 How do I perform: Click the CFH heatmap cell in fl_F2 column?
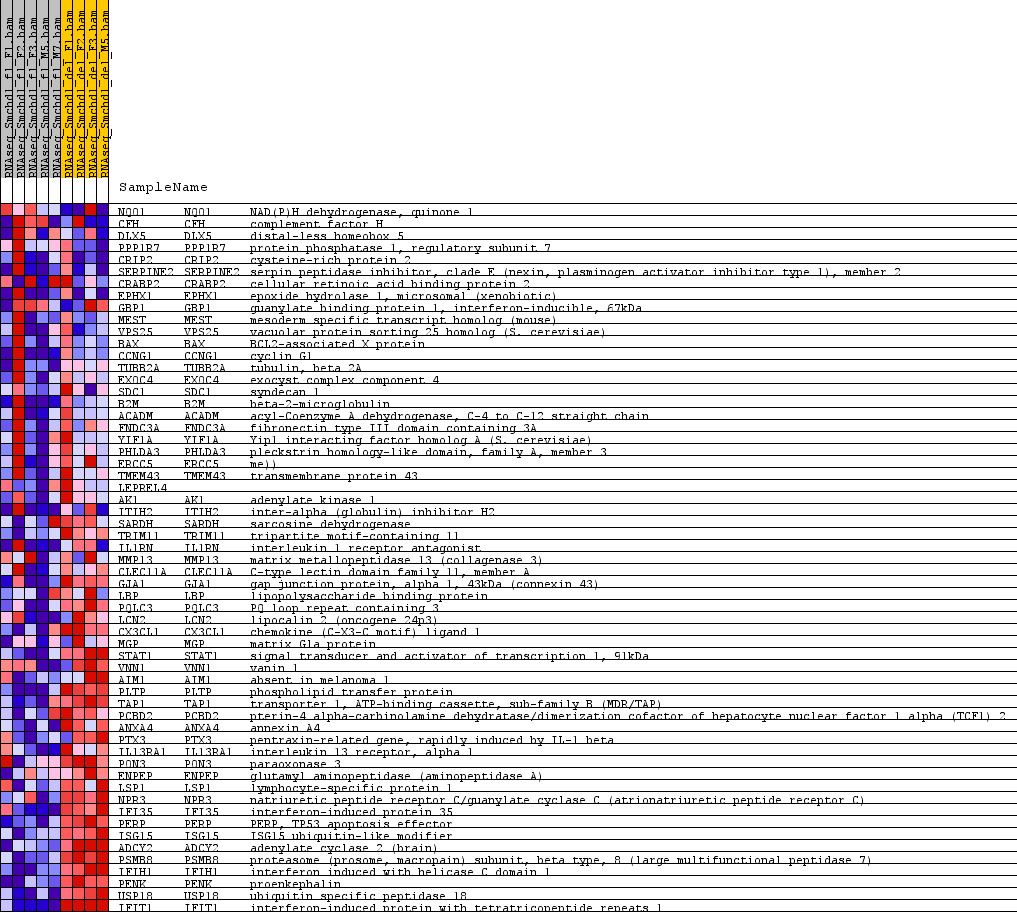pos(19,223)
